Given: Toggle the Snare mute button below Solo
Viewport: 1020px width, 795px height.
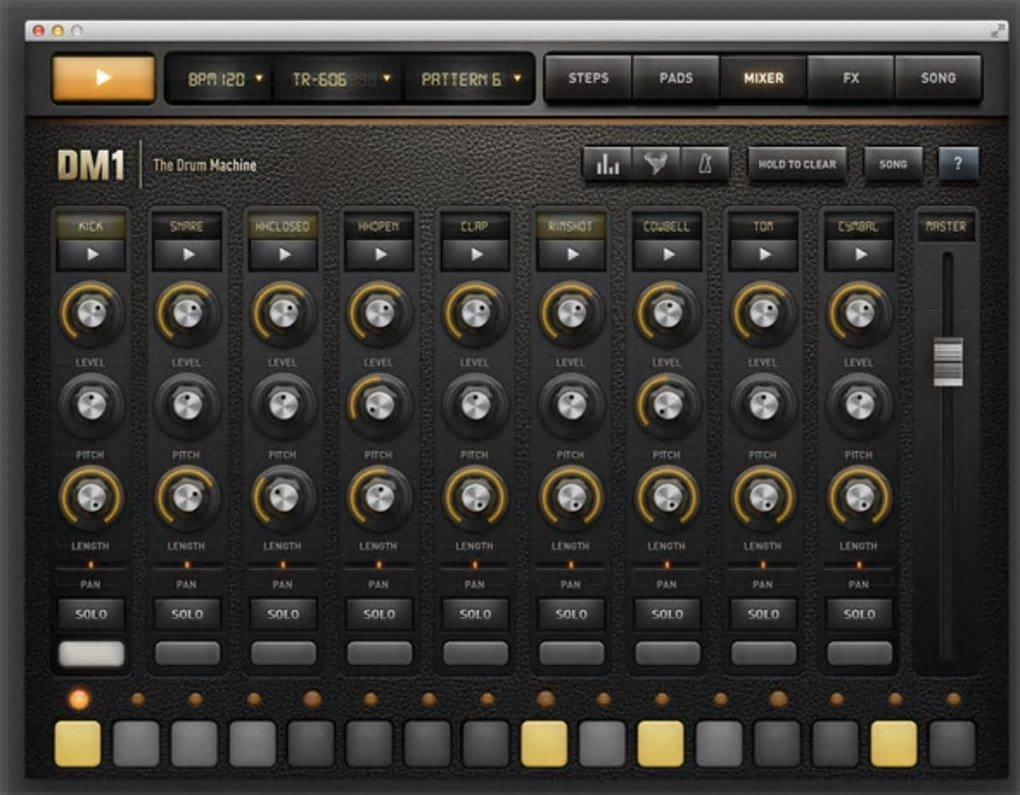Looking at the screenshot, I should (187, 653).
